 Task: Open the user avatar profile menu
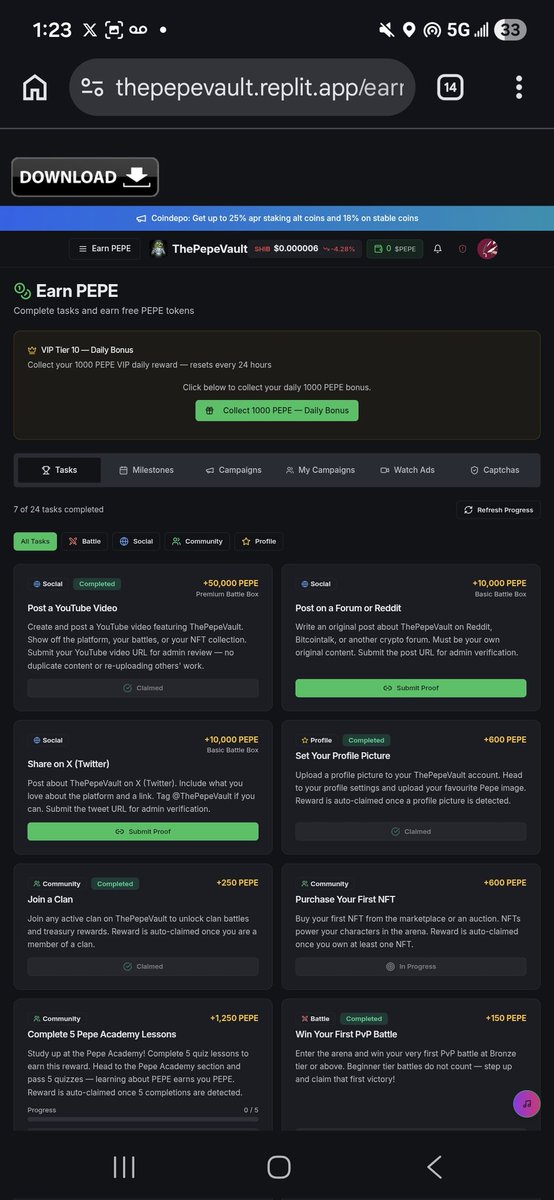click(x=488, y=248)
